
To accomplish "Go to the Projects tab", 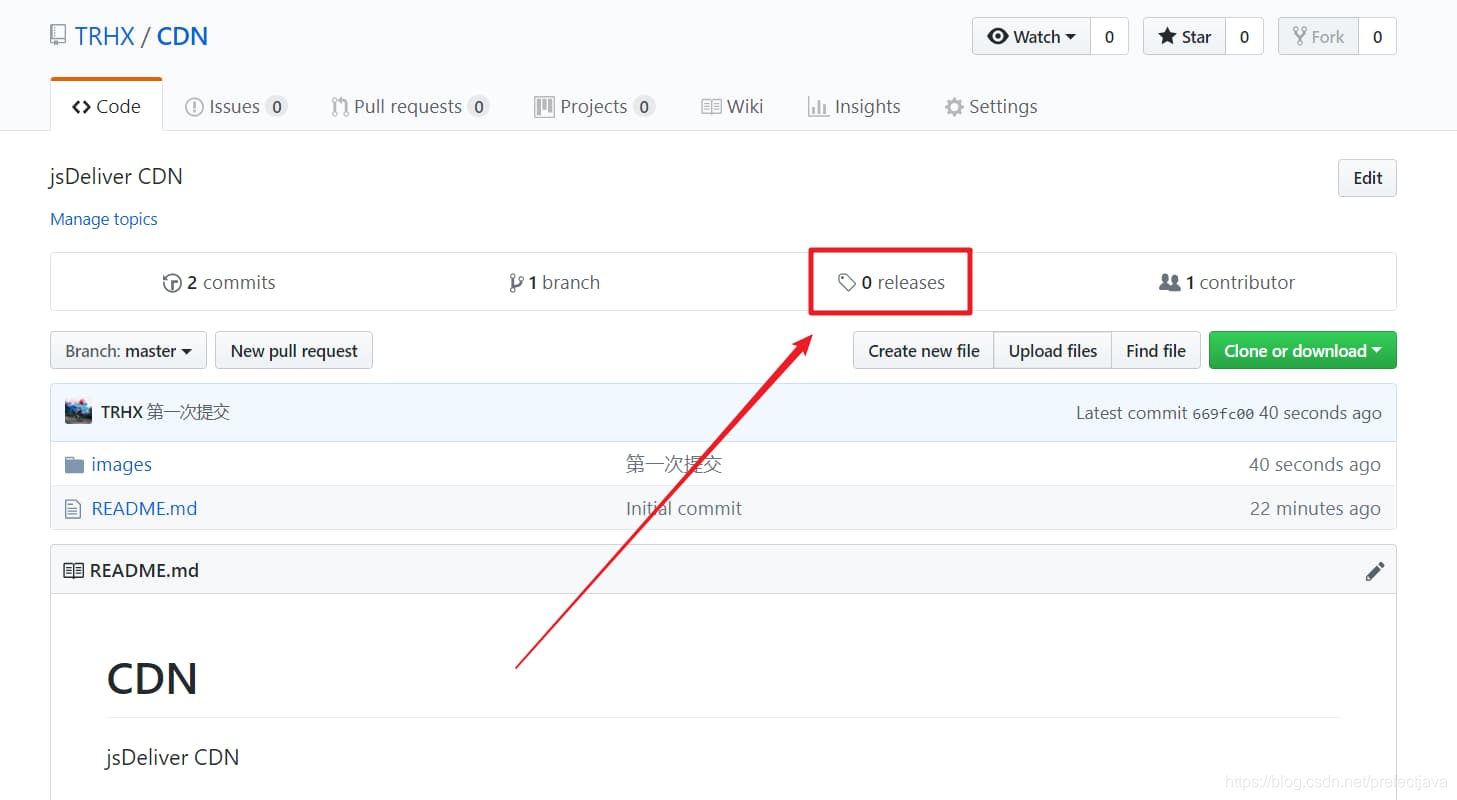I will [594, 106].
